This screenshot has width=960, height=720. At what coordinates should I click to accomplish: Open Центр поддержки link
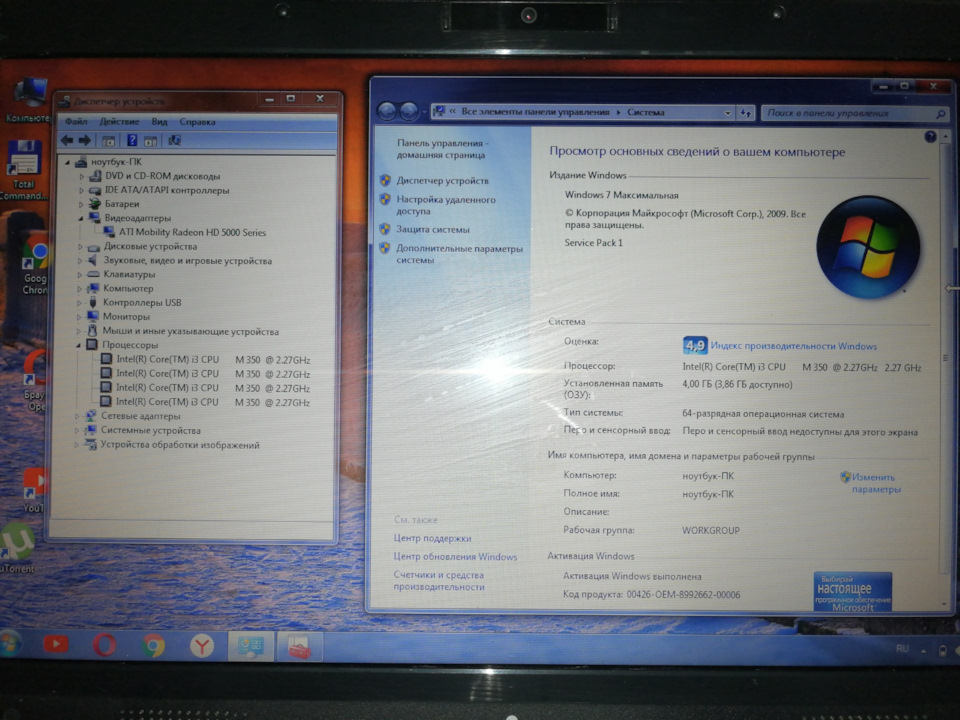coord(432,538)
